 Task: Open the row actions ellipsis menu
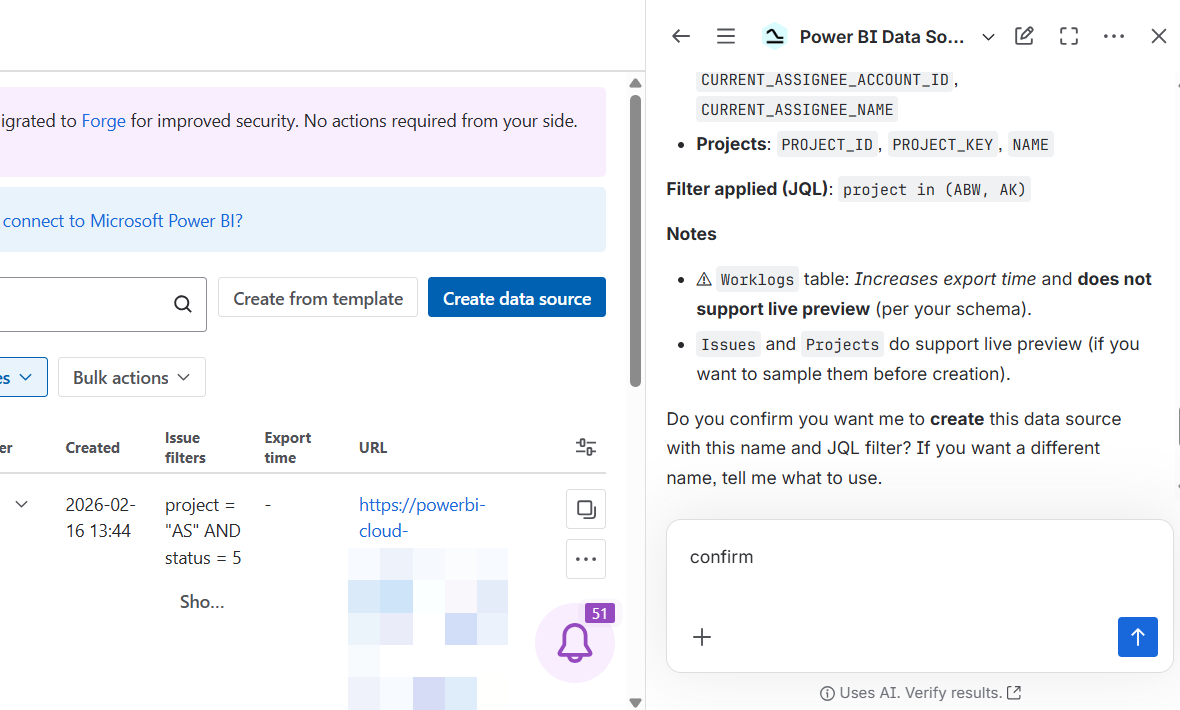pos(585,559)
